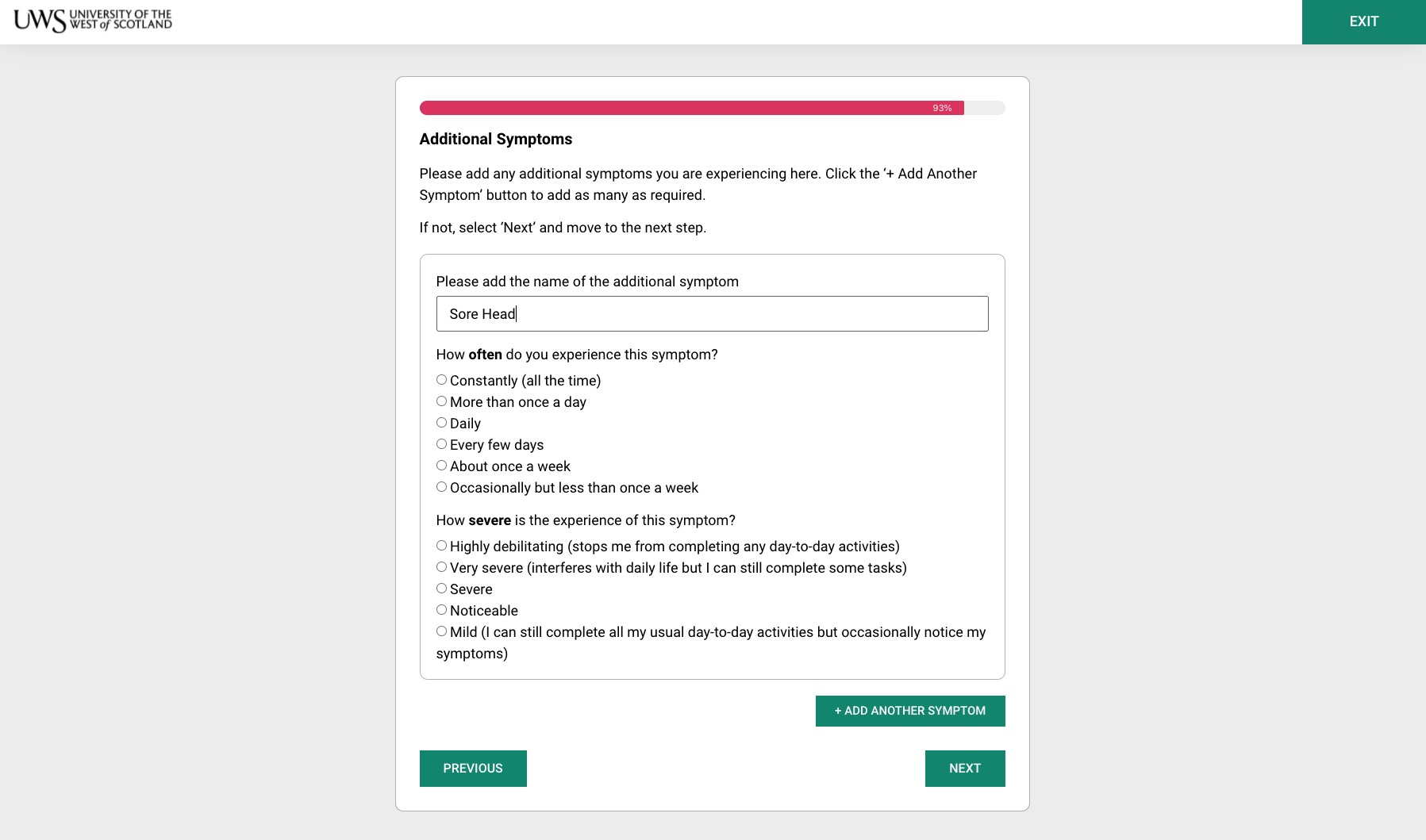Choose the 'Daily' frequency option
The image size is (1426, 840).
coord(441,423)
